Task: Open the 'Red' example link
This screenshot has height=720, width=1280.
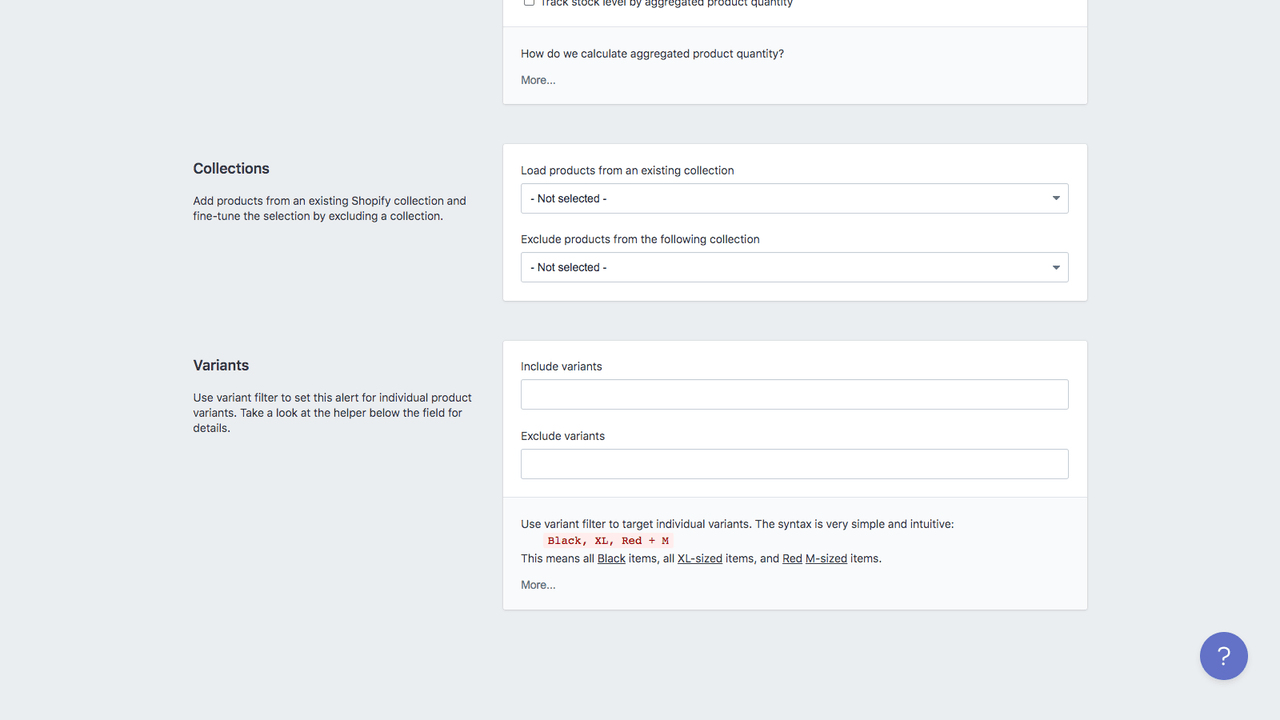Action: [x=791, y=558]
